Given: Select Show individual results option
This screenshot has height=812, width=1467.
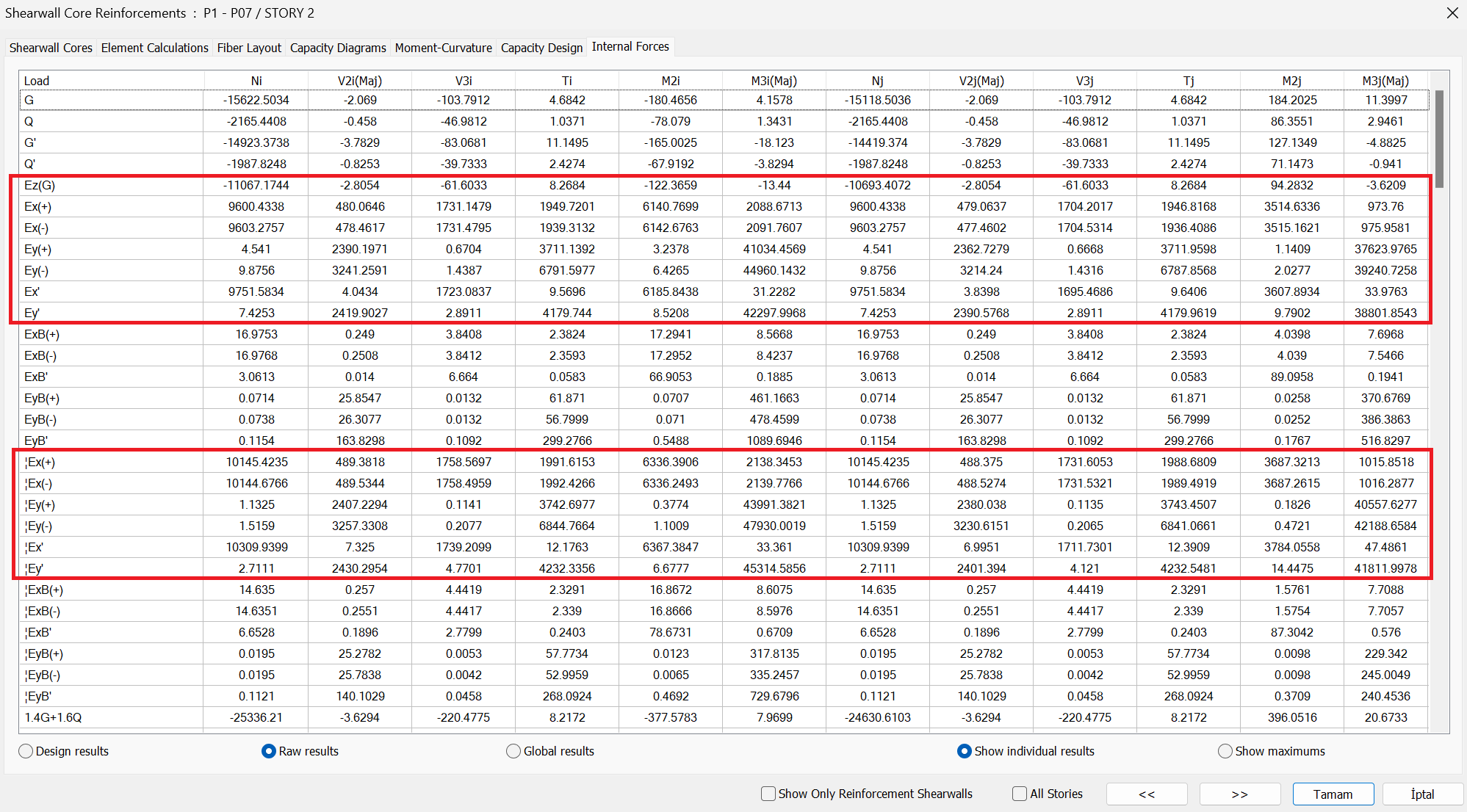Looking at the screenshot, I should pyautogui.click(x=964, y=751).
